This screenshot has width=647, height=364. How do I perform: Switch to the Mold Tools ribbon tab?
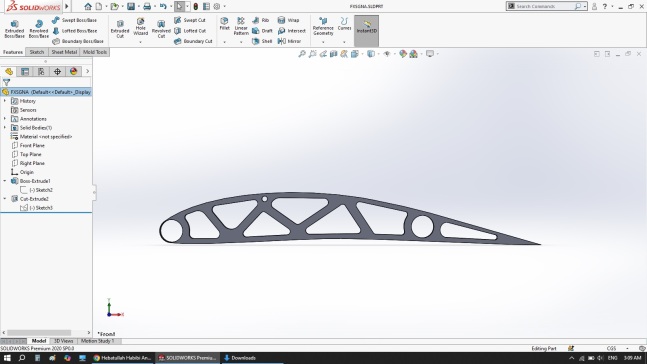[95, 52]
